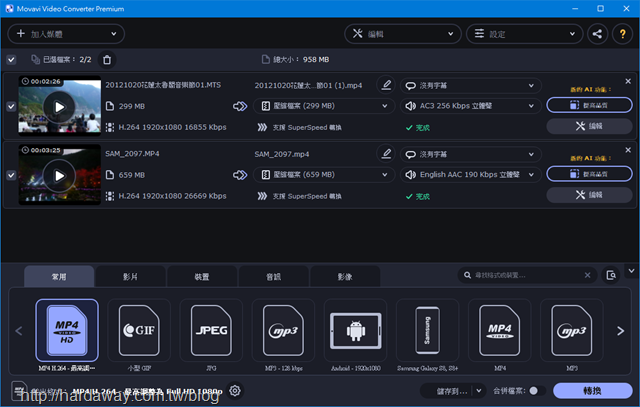This screenshot has height=407, width=640.
Task: Select the Android 1920x1080 device icon
Action: 356,330
